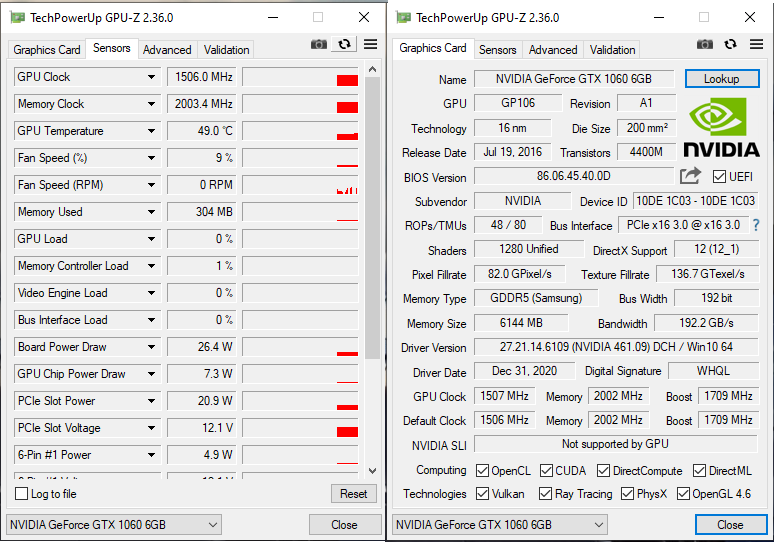The height and width of the screenshot is (543, 776).
Task: Toggle the DirectCompute checkbox
Action: 603,470
